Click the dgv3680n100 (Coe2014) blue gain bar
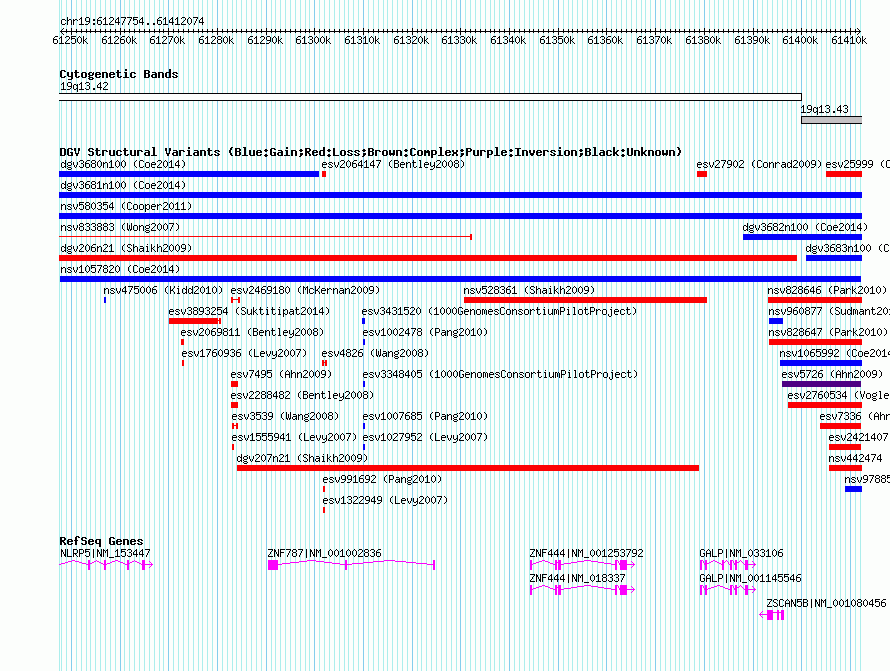The height and width of the screenshot is (671, 890). [x=189, y=174]
